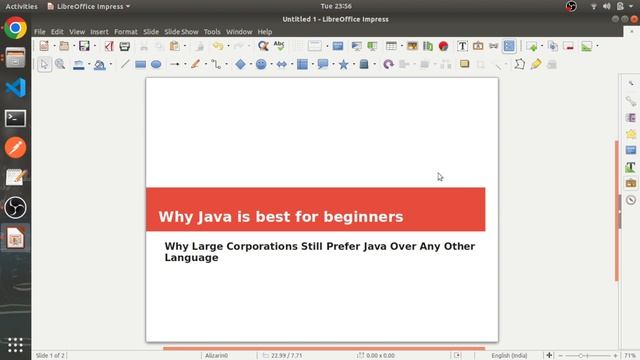The image size is (640, 360).
Task: Click the subtitle about Large Corporations
Action: [x=320, y=252]
